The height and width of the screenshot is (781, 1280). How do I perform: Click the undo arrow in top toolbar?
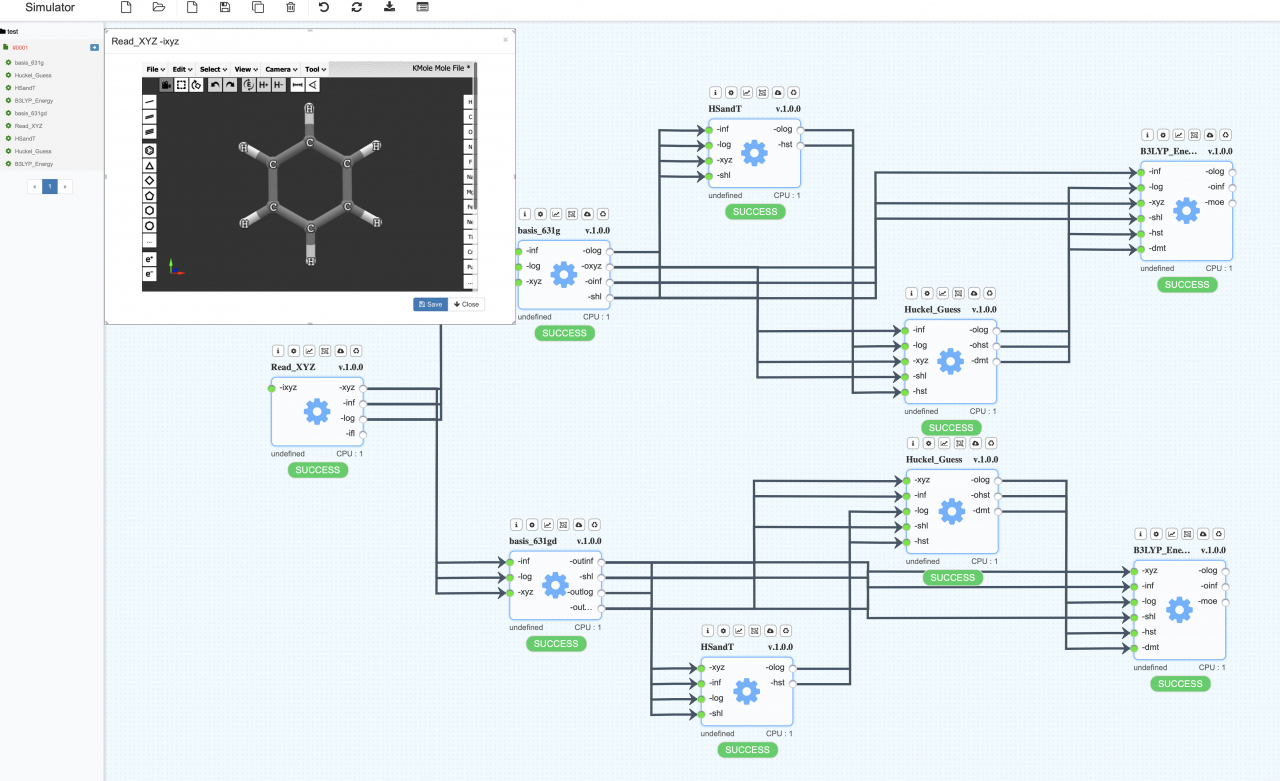324,7
